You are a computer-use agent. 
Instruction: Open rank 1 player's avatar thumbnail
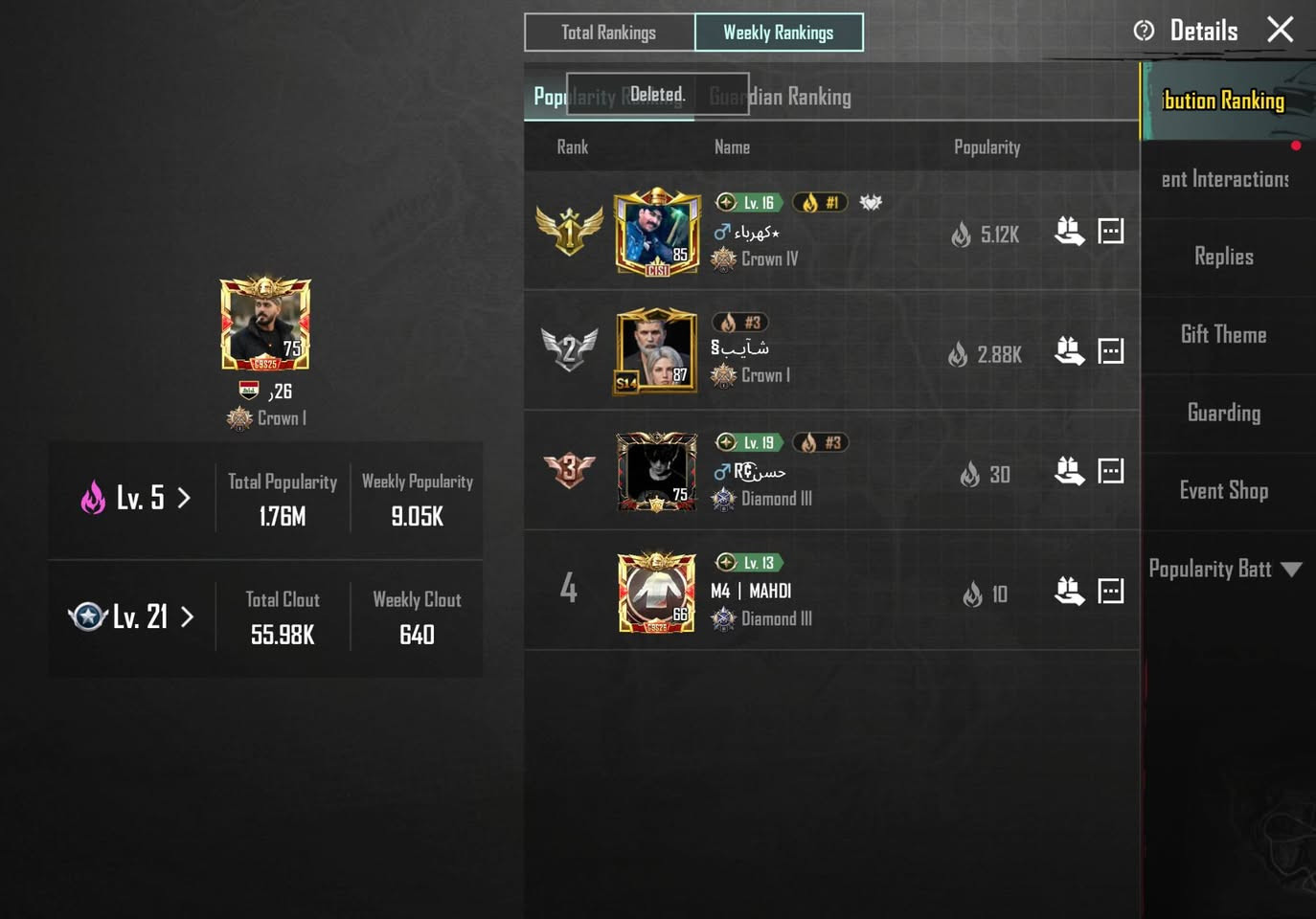coord(657,232)
